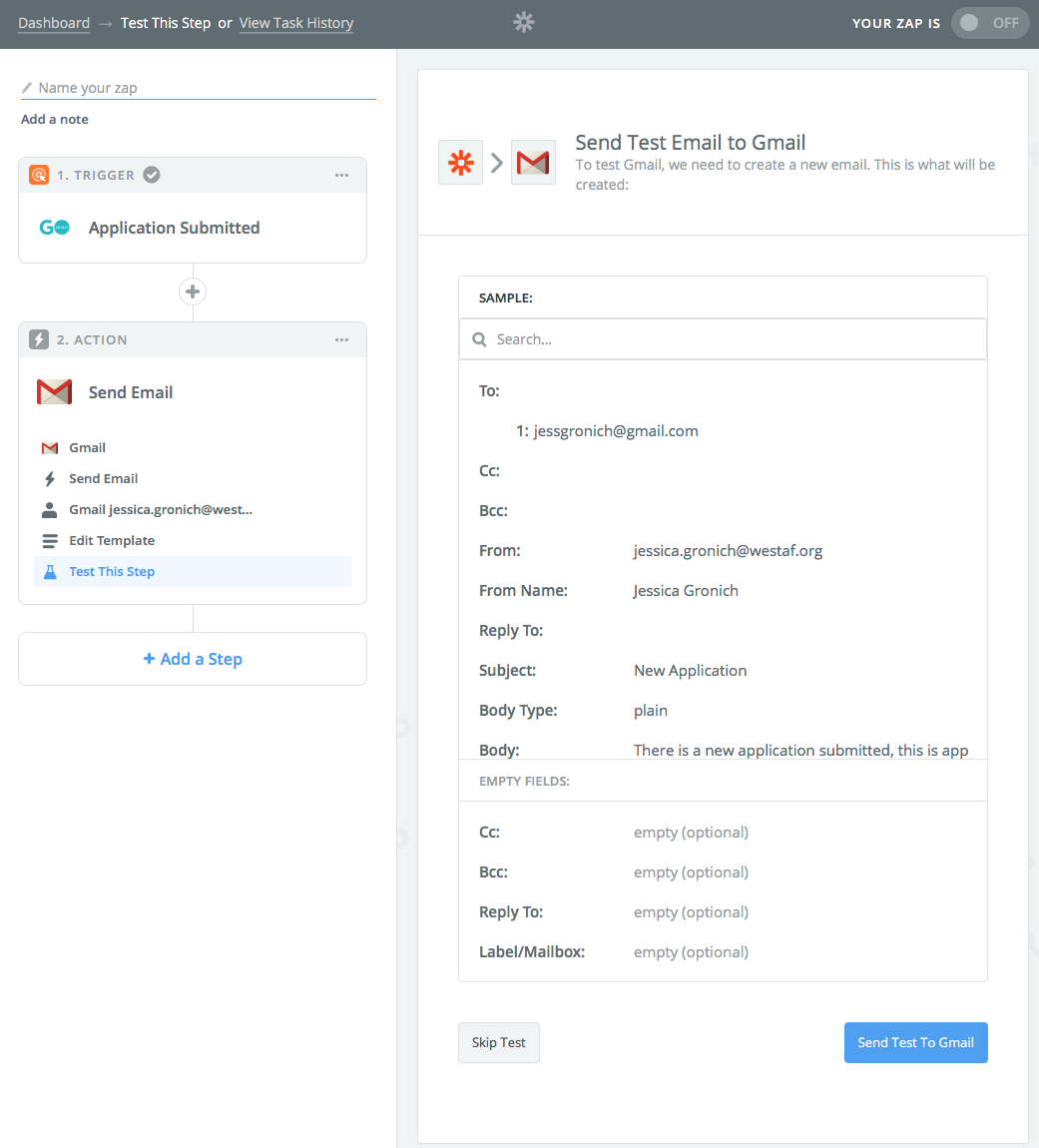Click Send Test To Gmail button
The height and width of the screenshot is (1148, 1039).
pos(915,1042)
